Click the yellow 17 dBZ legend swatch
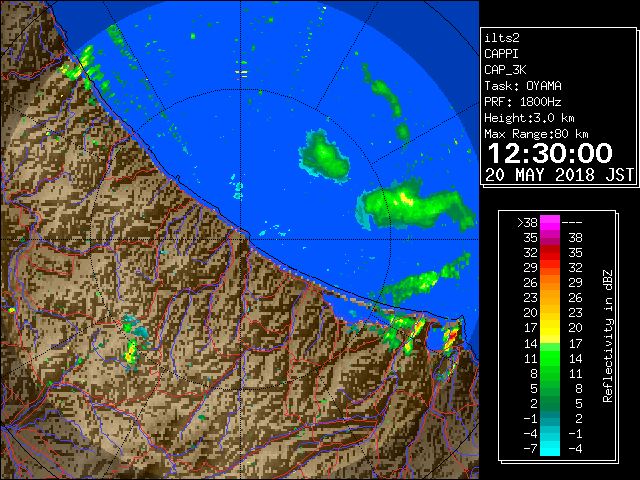This screenshot has width=640, height=480. coord(550,328)
